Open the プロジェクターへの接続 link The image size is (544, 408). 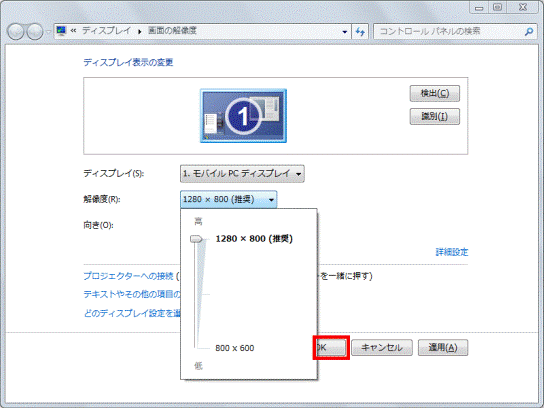(x=128, y=276)
